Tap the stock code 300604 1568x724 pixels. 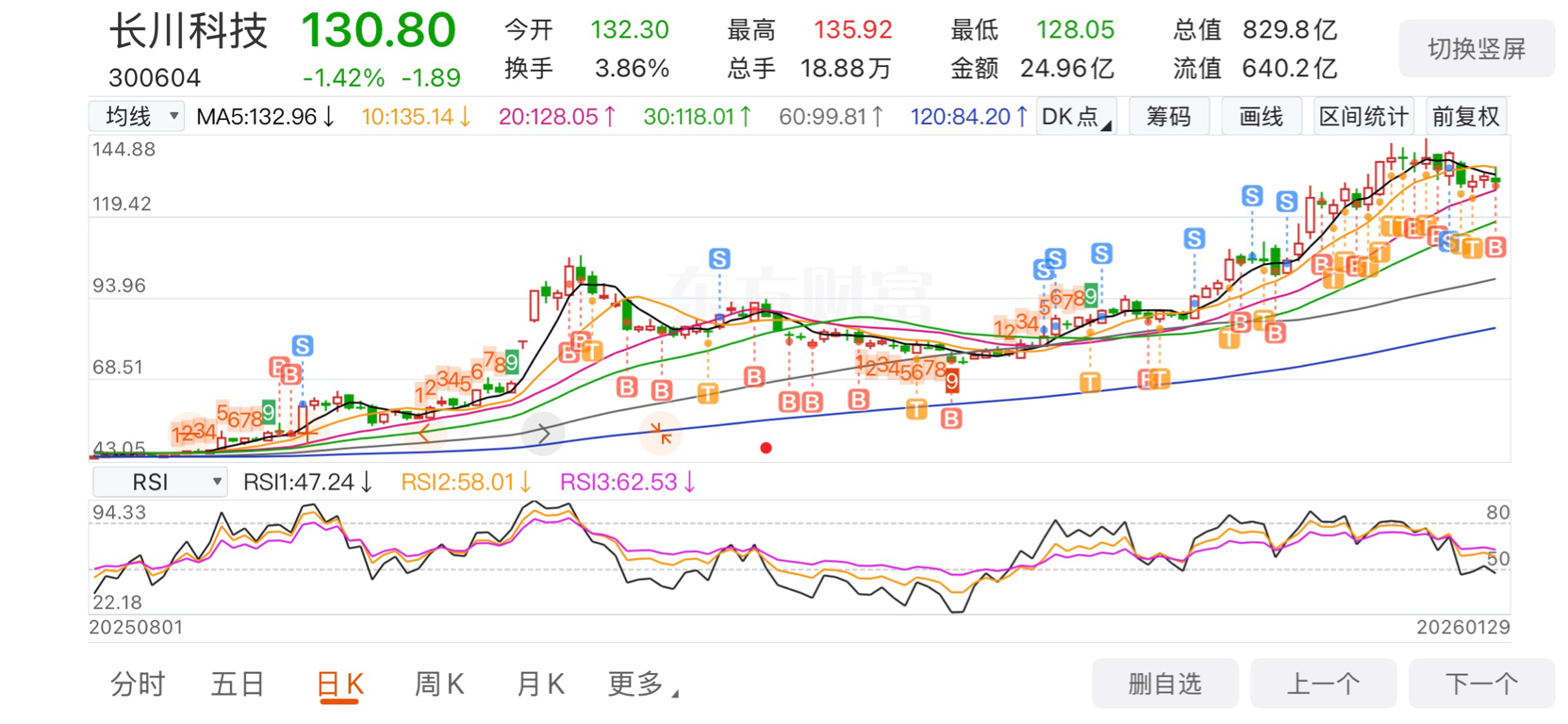155,77
